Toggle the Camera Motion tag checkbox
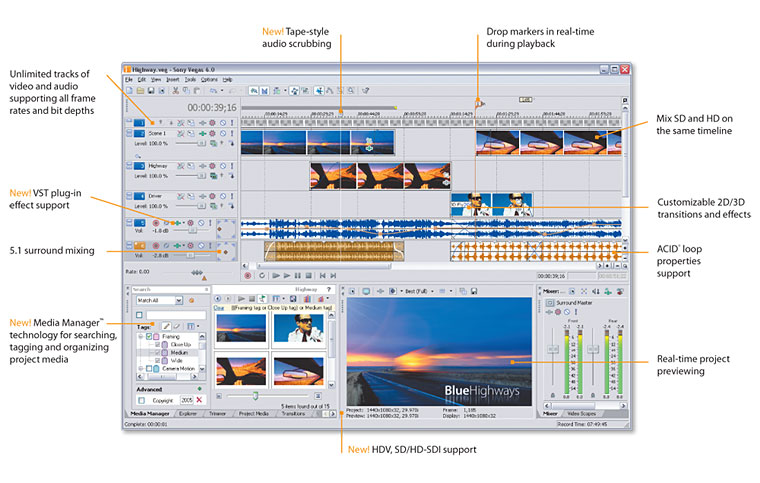Screen dimensions: 760x483 point(149,369)
